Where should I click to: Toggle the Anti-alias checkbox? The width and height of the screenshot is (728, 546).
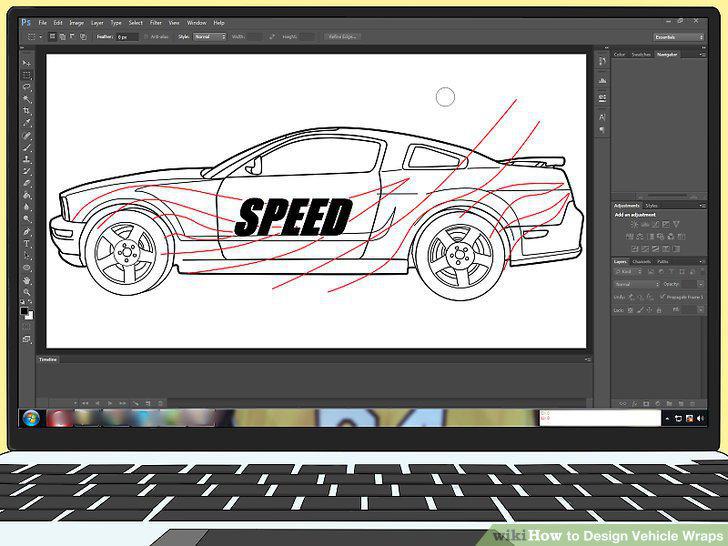(x=146, y=36)
